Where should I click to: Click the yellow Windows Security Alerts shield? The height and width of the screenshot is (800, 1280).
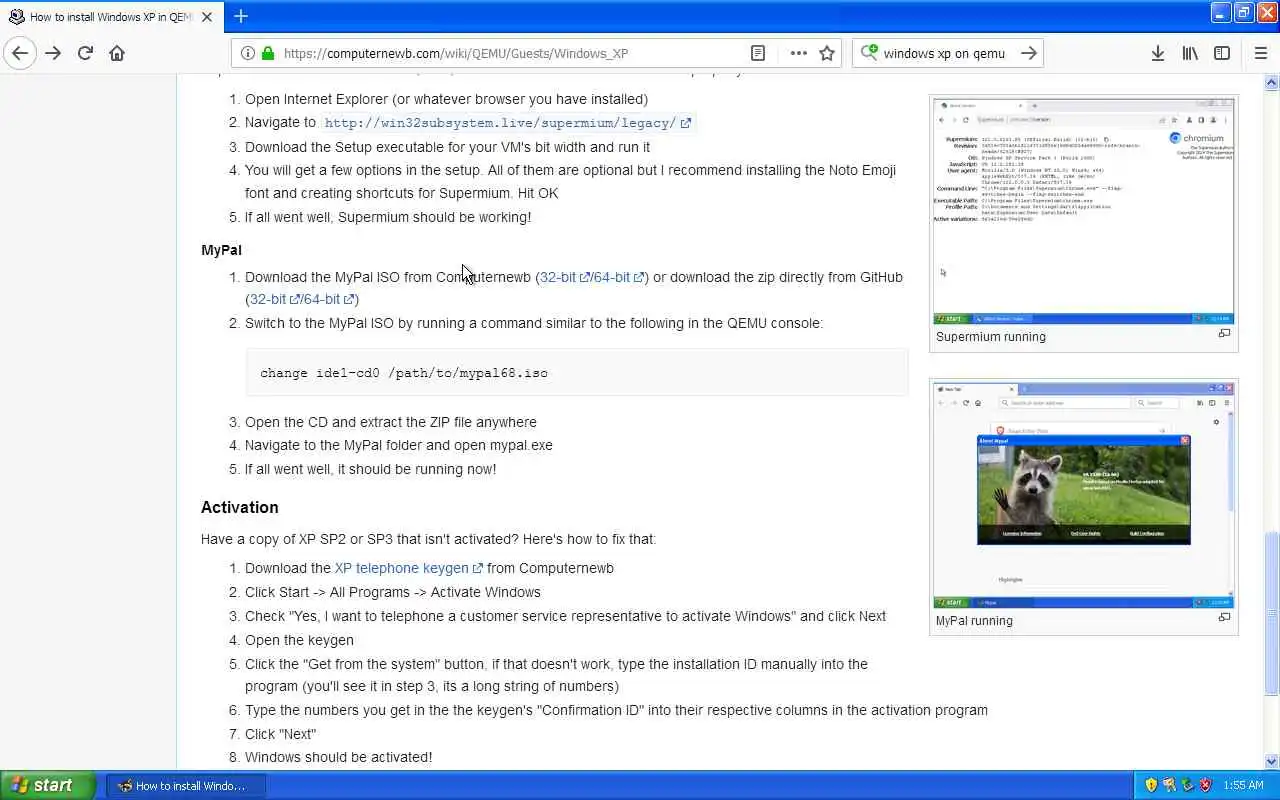[x=1151, y=785]
